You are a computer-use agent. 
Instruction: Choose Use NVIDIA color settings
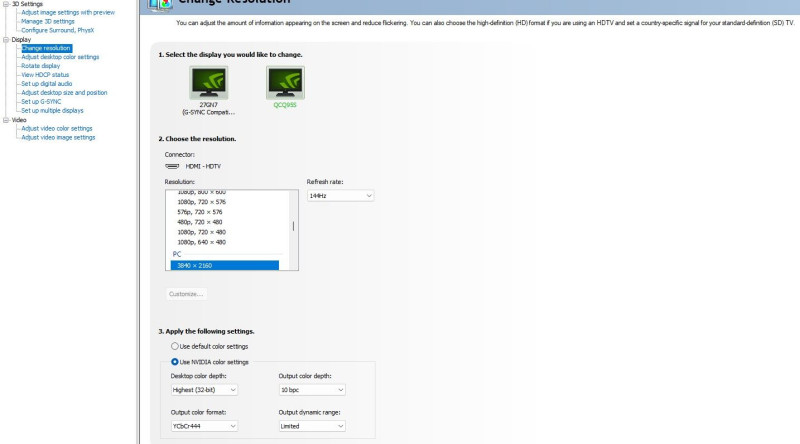(x=174, y=362)
